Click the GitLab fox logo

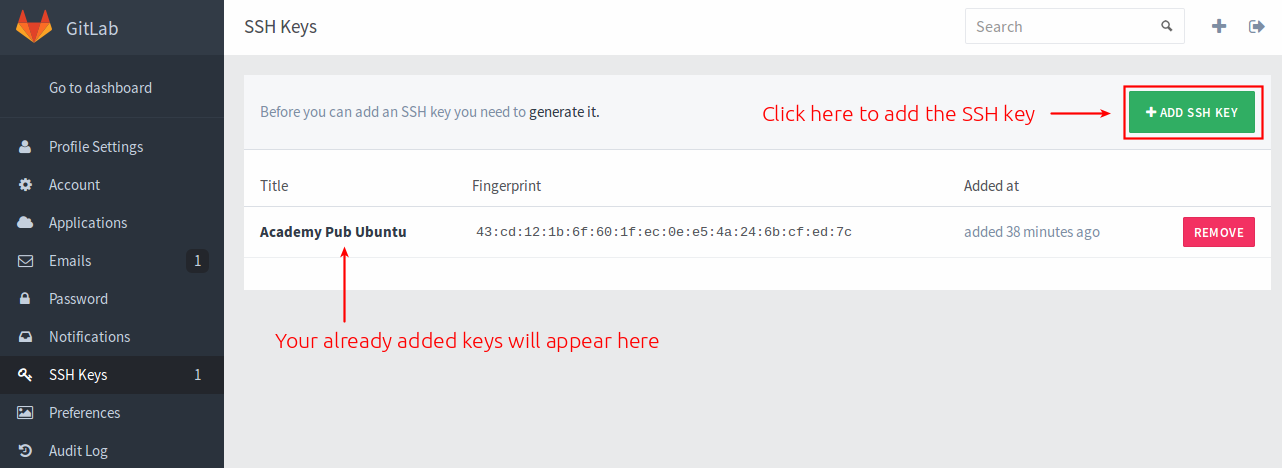click(x=34, y=27)
